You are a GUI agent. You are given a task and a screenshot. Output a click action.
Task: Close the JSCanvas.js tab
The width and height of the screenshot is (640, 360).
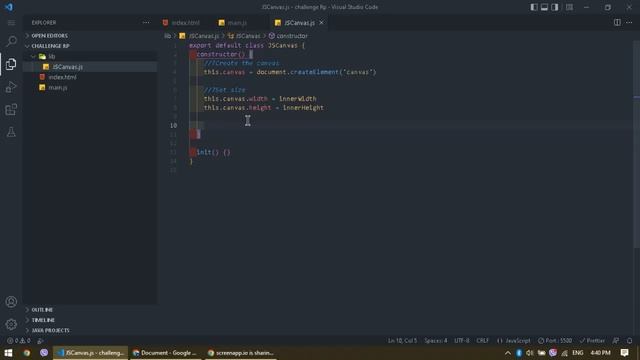322,23
